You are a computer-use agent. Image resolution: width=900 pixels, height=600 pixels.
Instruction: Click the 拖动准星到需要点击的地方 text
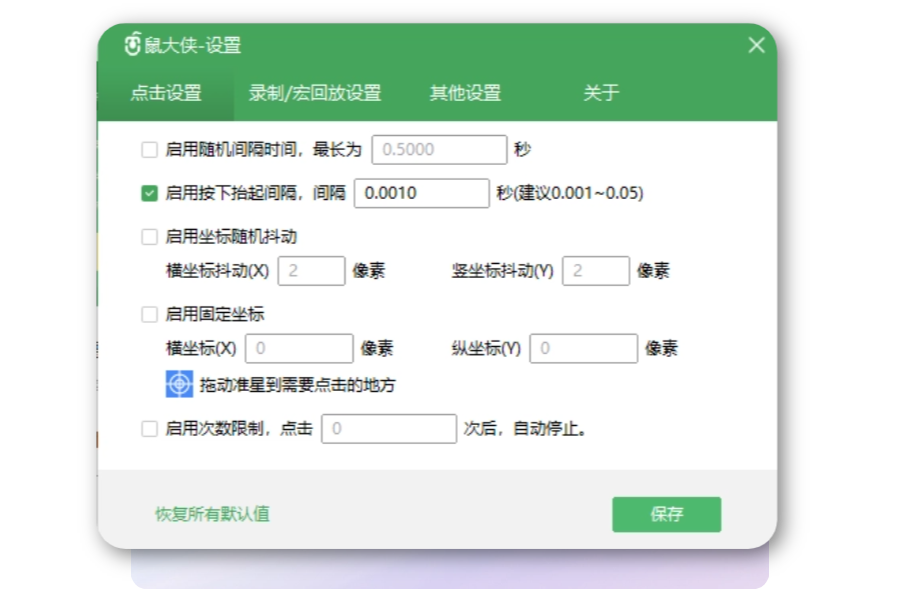point(297,385)
